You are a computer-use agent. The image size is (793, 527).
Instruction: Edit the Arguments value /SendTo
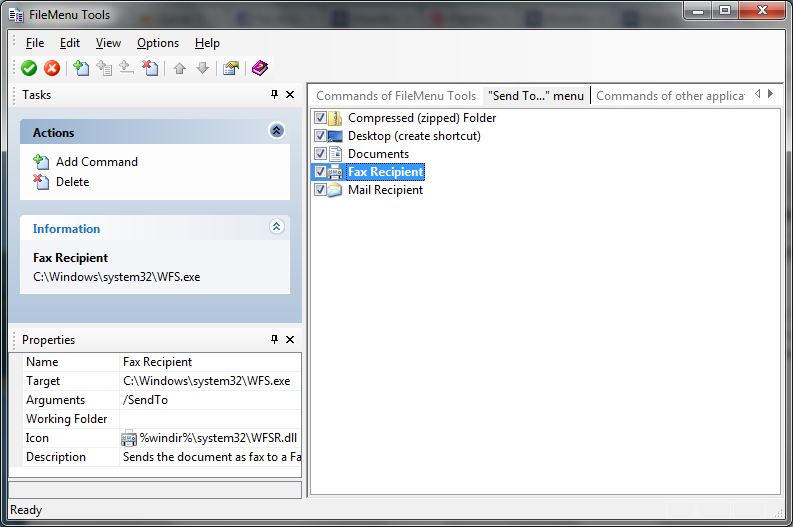pos(210,400)
